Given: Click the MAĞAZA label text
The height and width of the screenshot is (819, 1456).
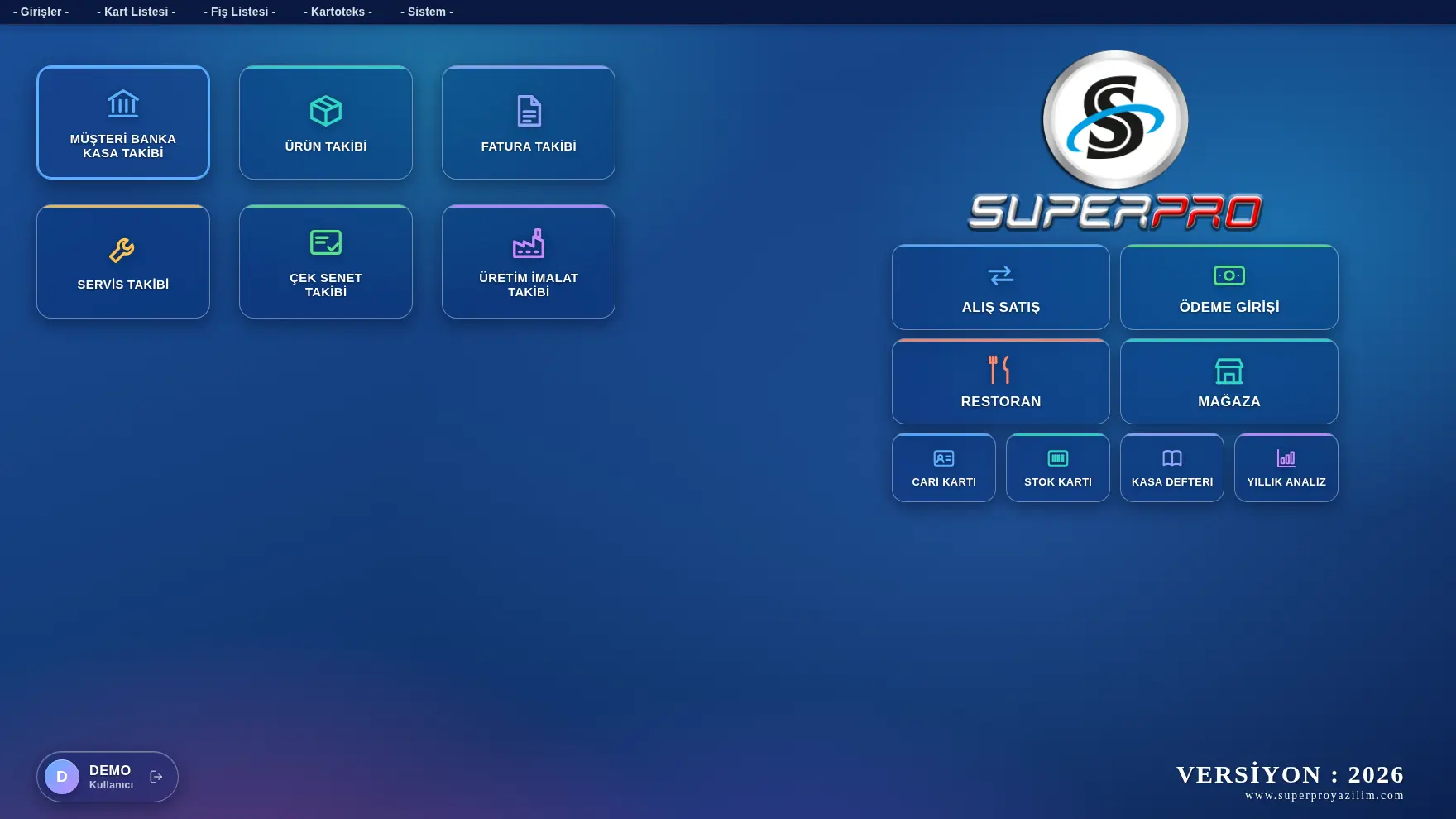Looking at the screenshot, I should pos(1229,401).
